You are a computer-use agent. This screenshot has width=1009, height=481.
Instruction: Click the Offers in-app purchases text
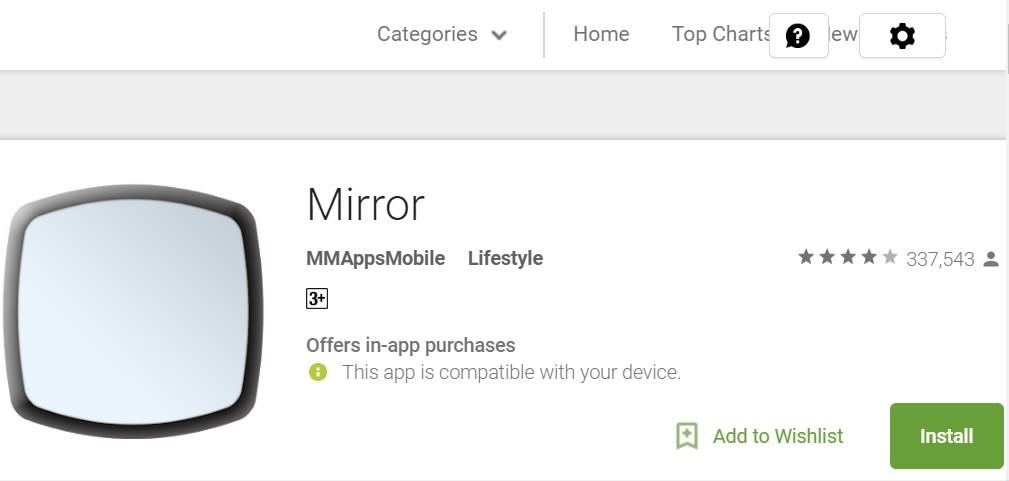(x=411, y=345)
